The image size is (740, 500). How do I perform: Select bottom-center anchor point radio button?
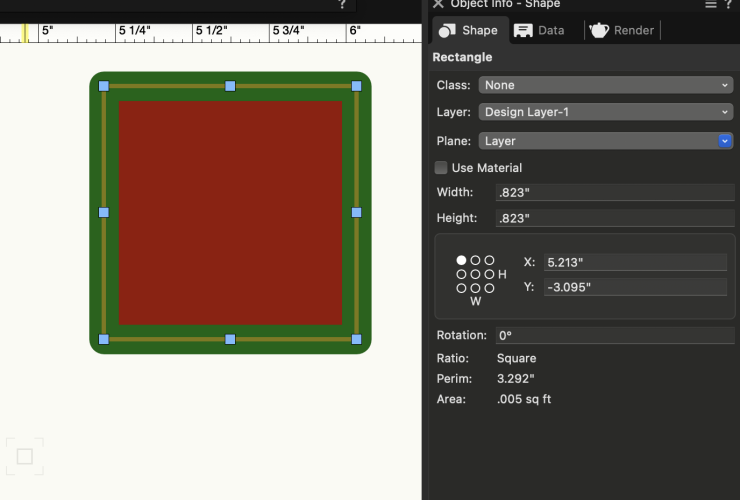(475, 288)
